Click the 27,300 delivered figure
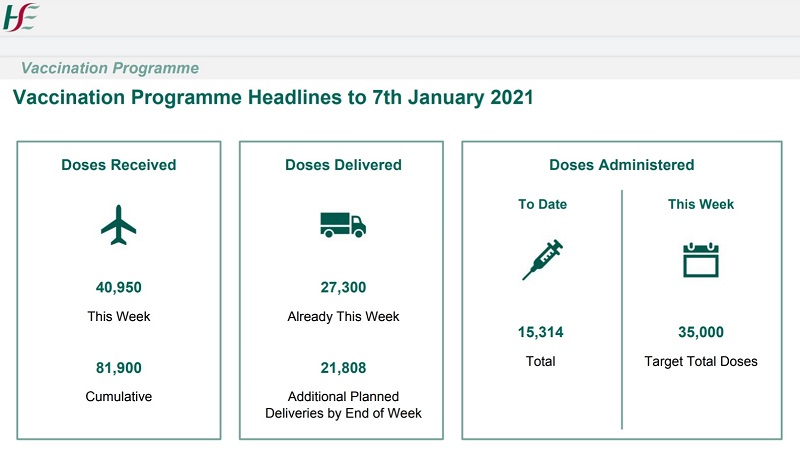Viewport: 800px width, 472px height. (x=343, y=288)
